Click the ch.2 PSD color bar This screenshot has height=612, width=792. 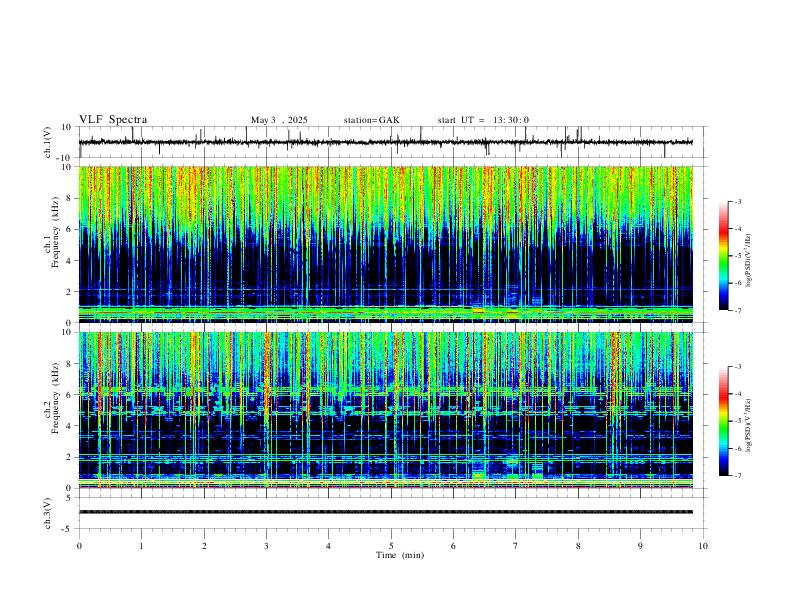point(723,421)
